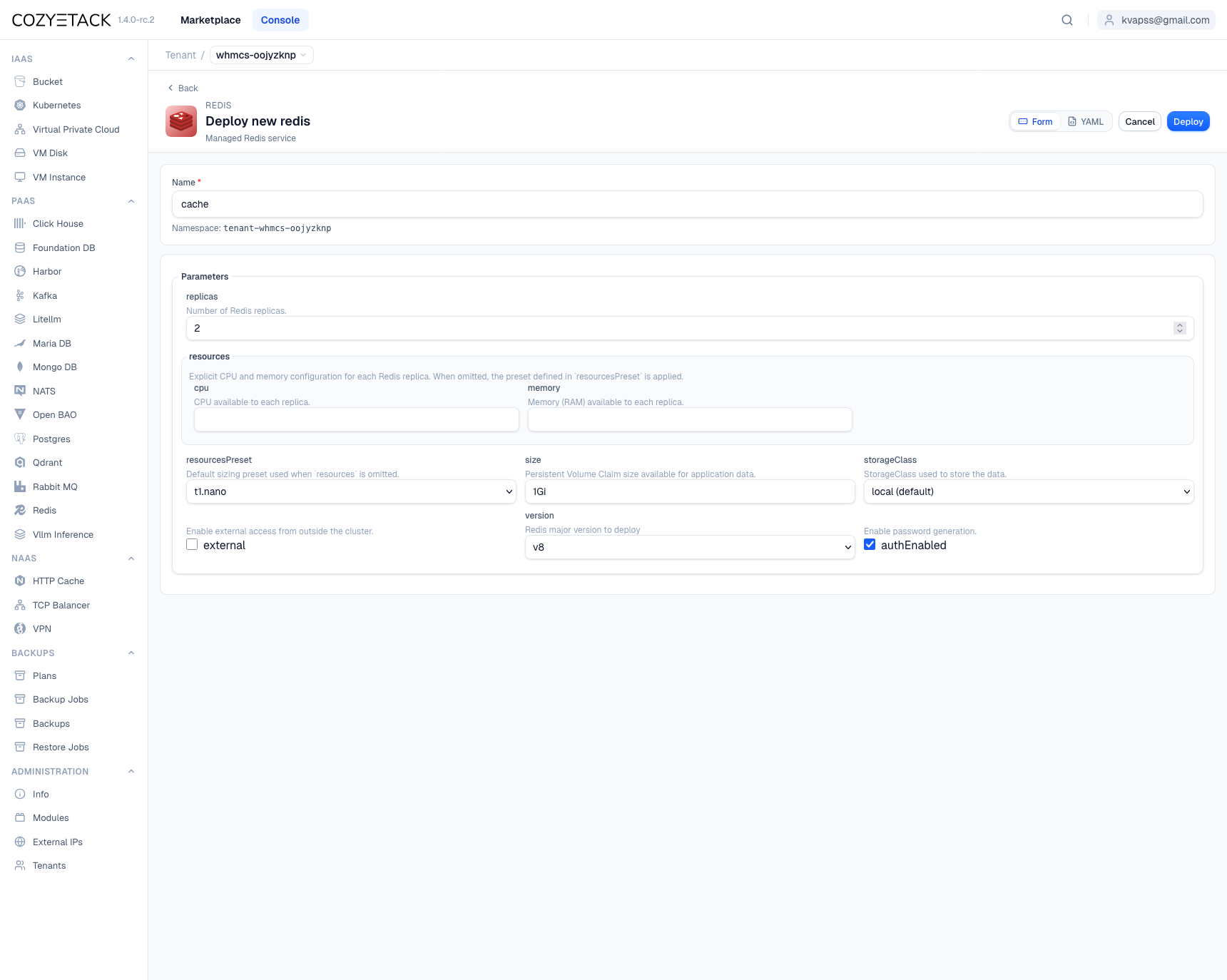The width and height of the screenshot is (1227, 980).
Task: Click the Cozystack logo
Action: click(61, 20)
